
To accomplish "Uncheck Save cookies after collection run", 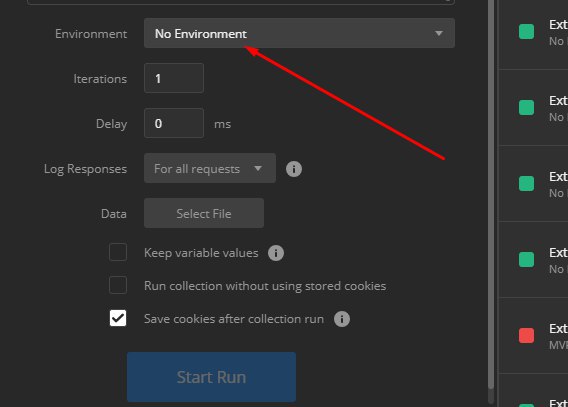I will (118, 318).
